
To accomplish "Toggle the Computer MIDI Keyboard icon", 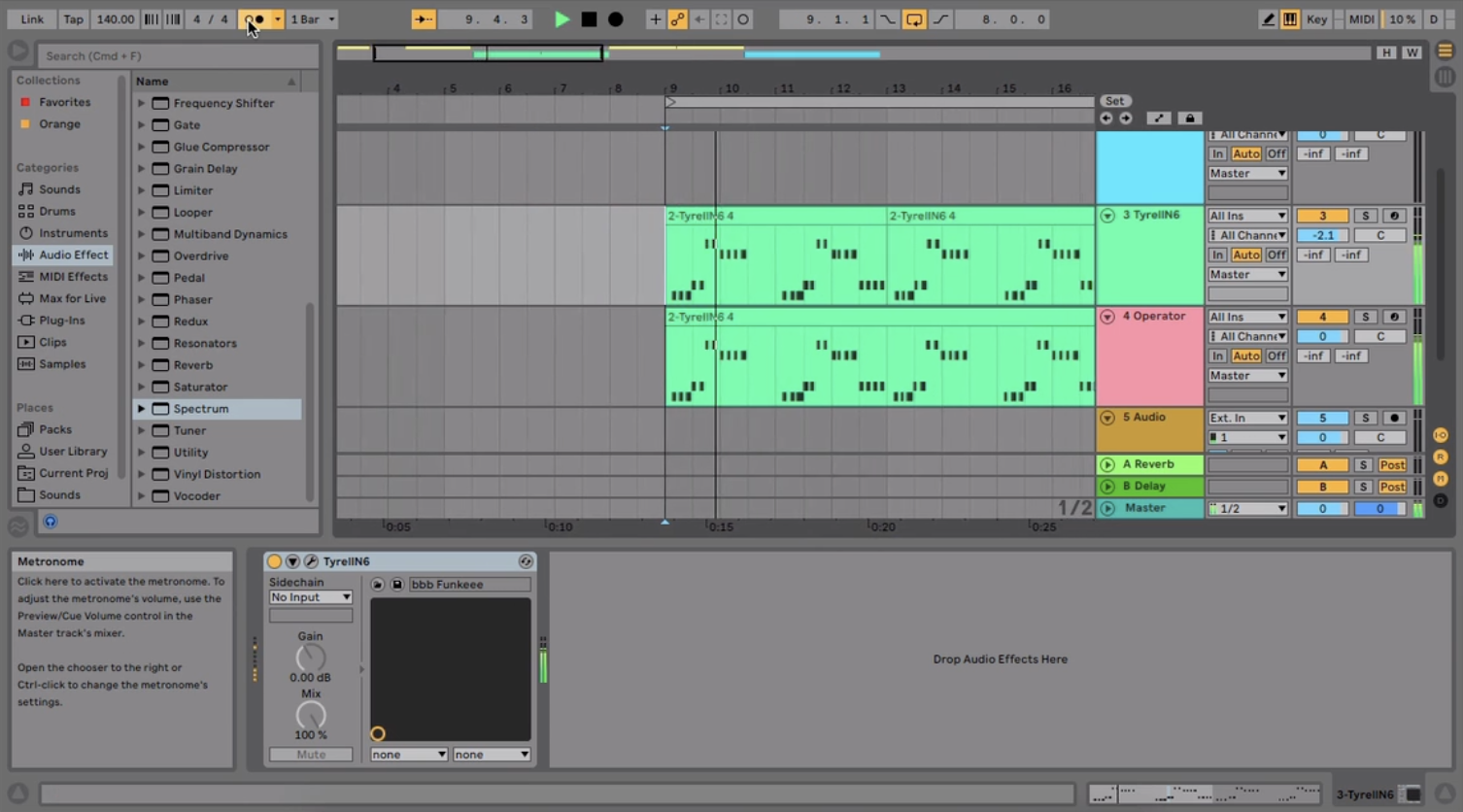I will pyautogui.click(x=1290, y=19).
